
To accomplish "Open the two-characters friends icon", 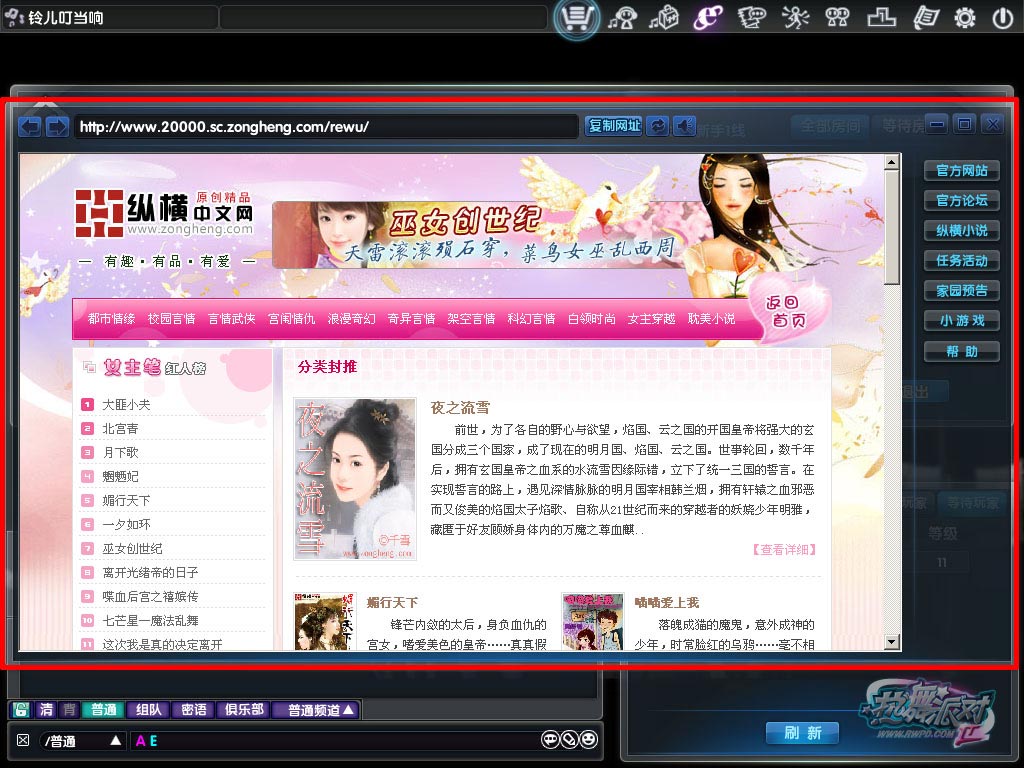I will click(x=838, y=18).
